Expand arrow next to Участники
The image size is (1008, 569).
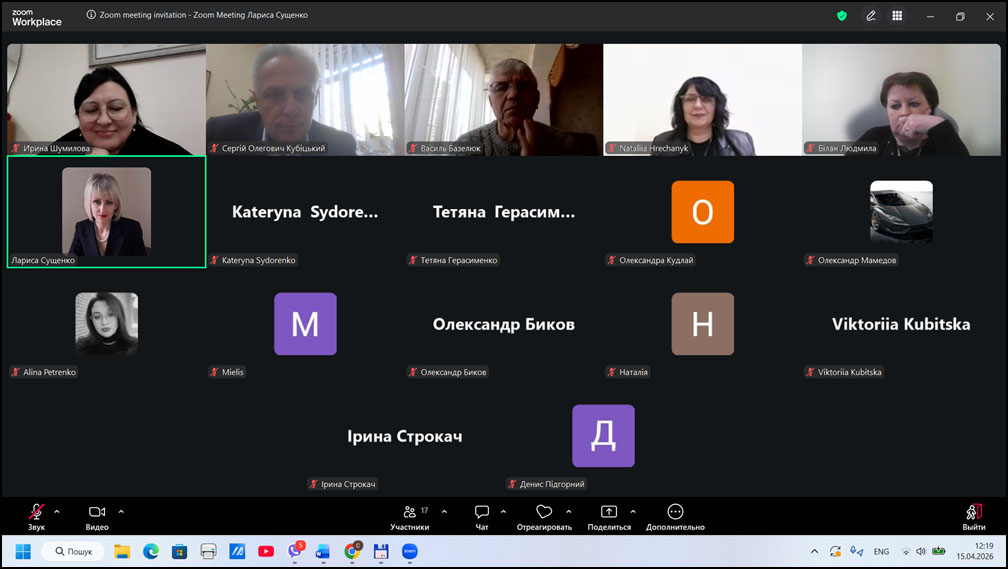[444, 512]
